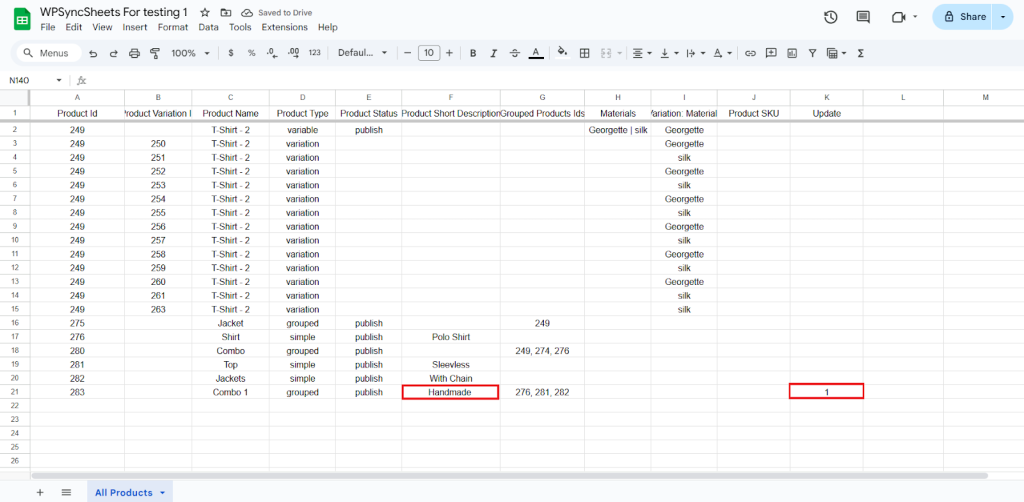Open the Tools menu

pyautogui.click(x=240, y=27)
